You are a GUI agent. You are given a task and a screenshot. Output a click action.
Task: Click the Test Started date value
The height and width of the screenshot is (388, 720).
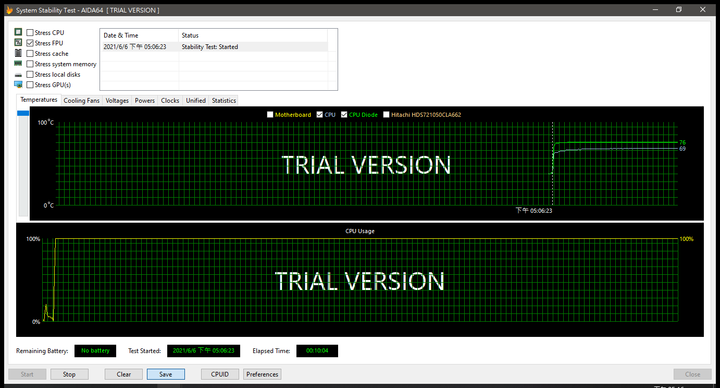[203, 351]
